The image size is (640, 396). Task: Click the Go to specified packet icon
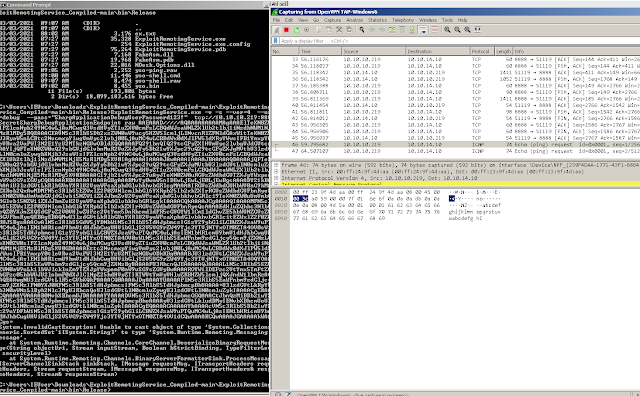(392, 30)
